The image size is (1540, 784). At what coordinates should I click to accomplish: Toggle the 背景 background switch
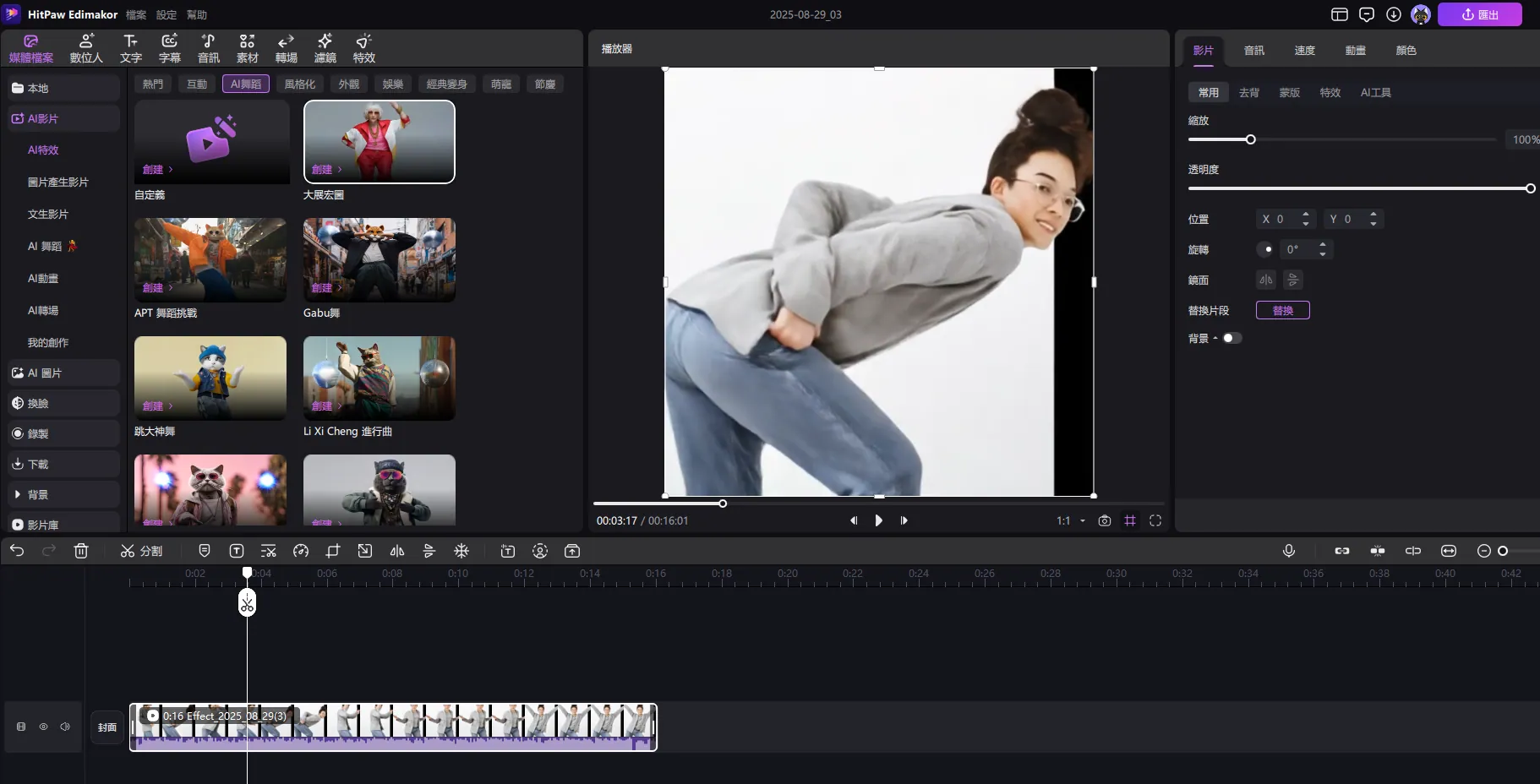1232,338
